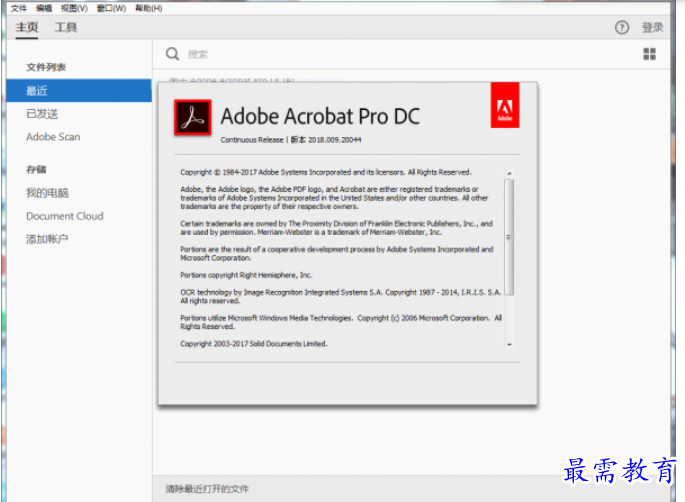685x502 pixels.
Task: Open Document Cloud storage
Action: pos(65,216)
